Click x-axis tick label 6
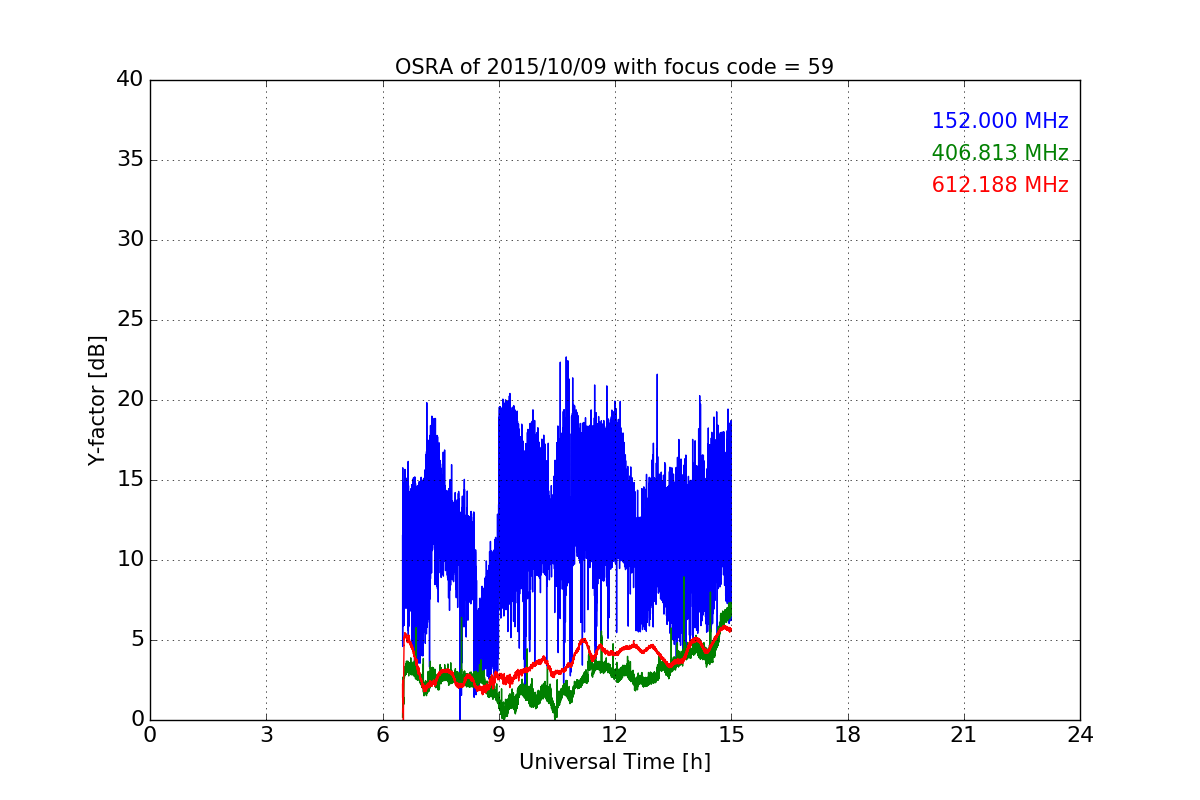The image size is (1200, 800). [382, 735]
